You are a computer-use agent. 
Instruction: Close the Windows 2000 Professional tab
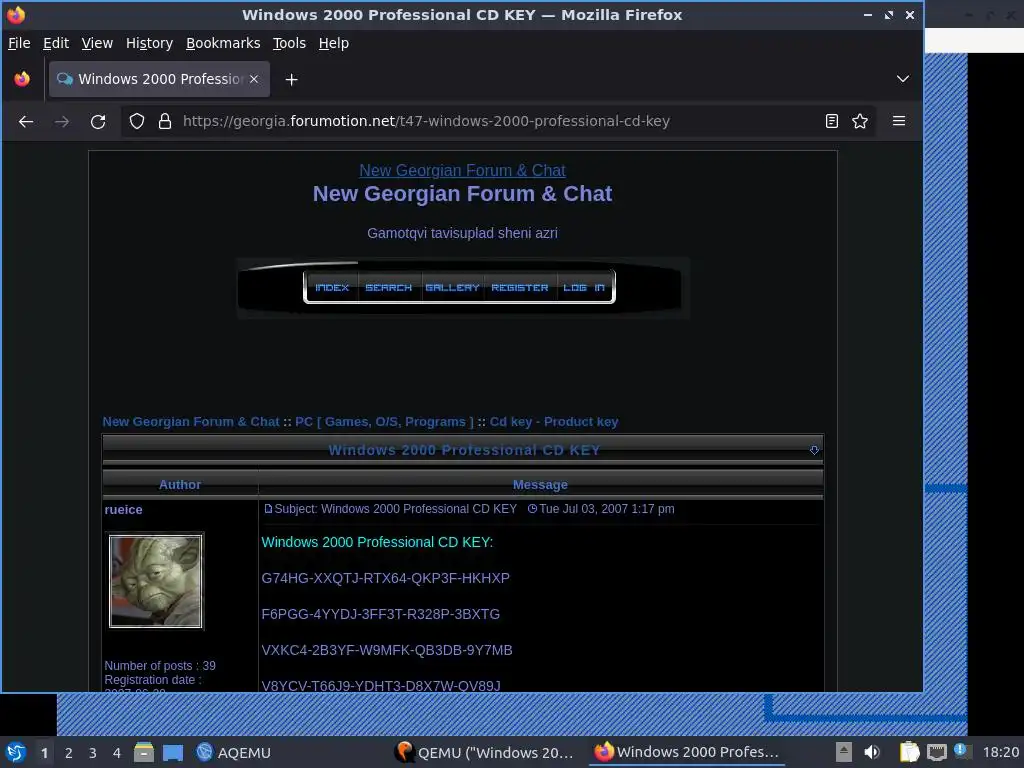[x=254, y=79]
